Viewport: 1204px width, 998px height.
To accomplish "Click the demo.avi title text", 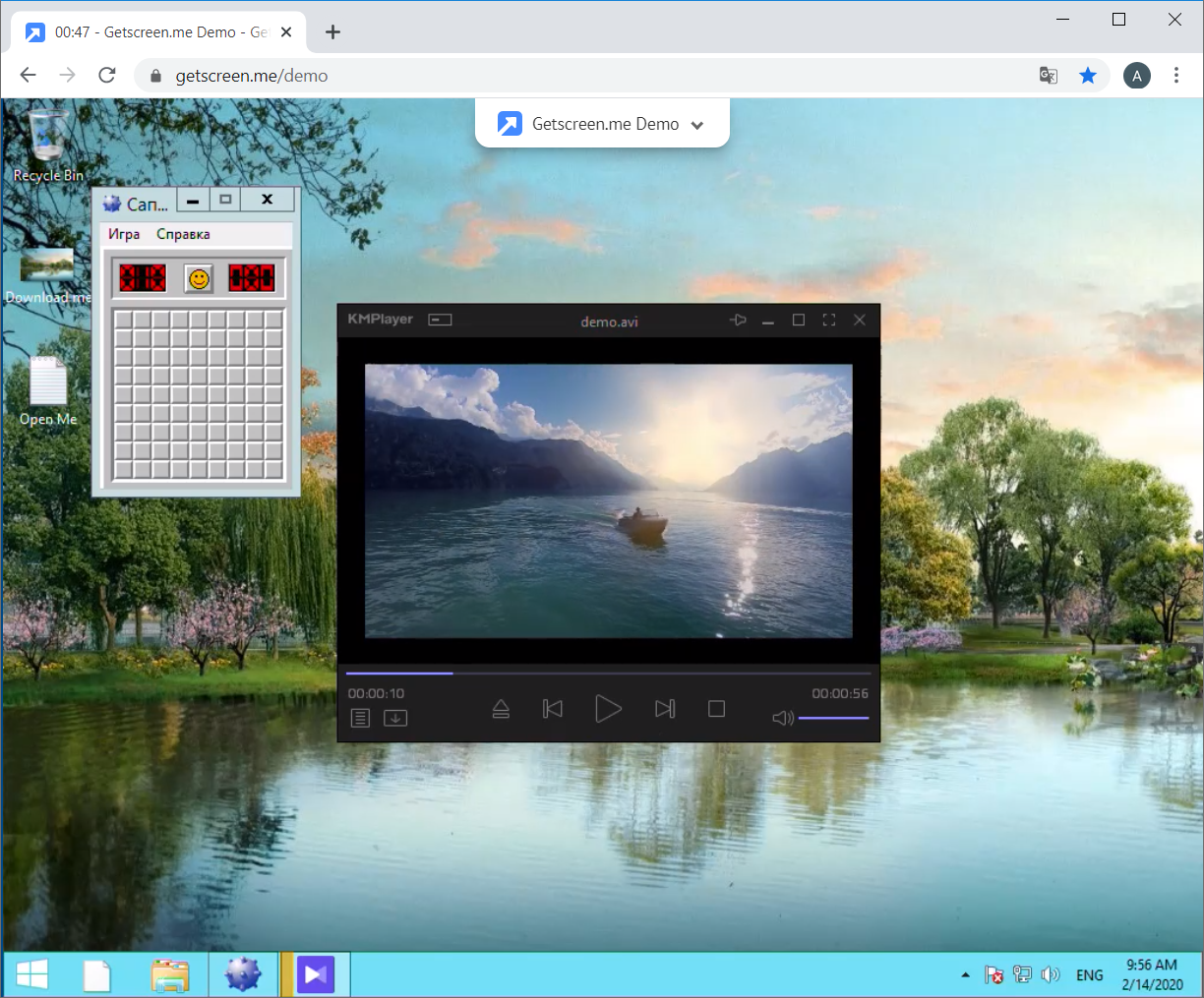I will coord(609,322).
